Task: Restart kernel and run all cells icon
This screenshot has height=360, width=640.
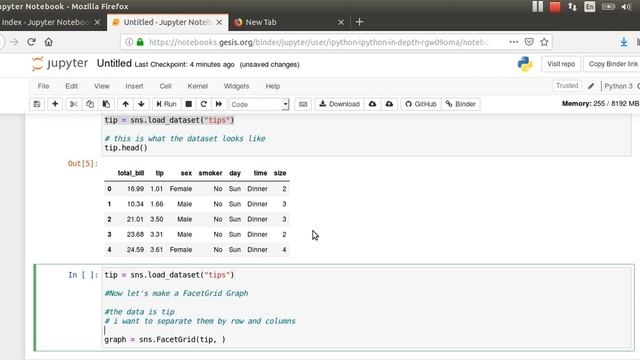Action: tap(219, 104)
